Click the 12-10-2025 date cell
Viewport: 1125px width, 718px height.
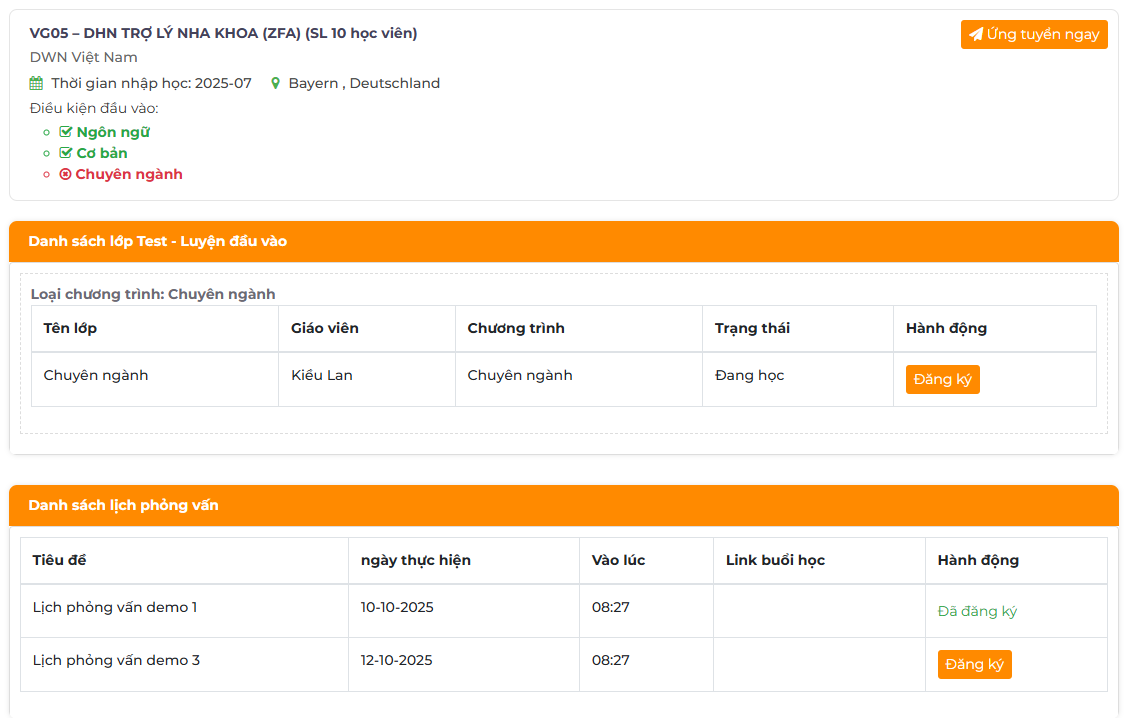coord(396,660)
